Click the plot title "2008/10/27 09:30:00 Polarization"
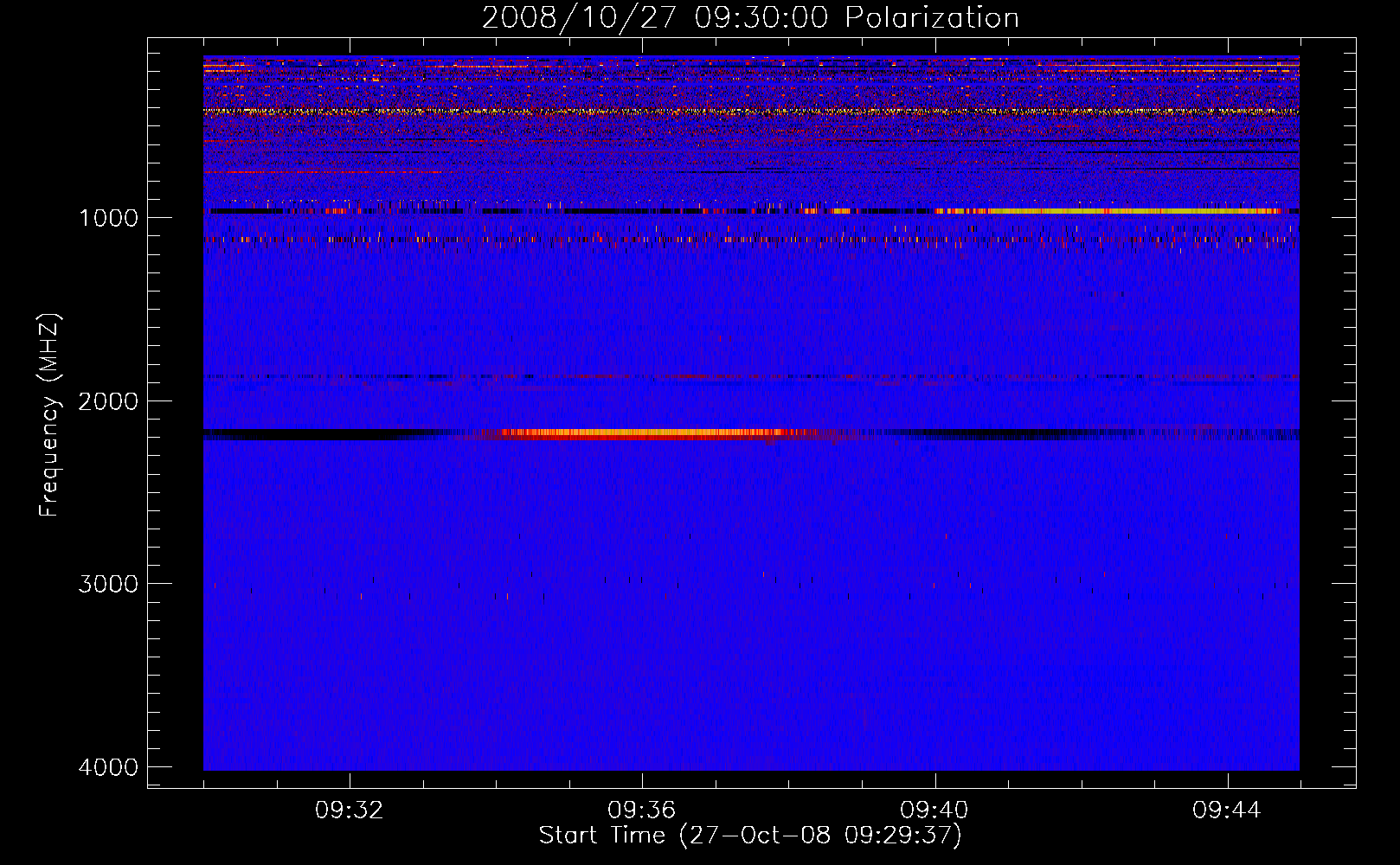The height and width of the screenshot is (865, 1400). [750, 18]
